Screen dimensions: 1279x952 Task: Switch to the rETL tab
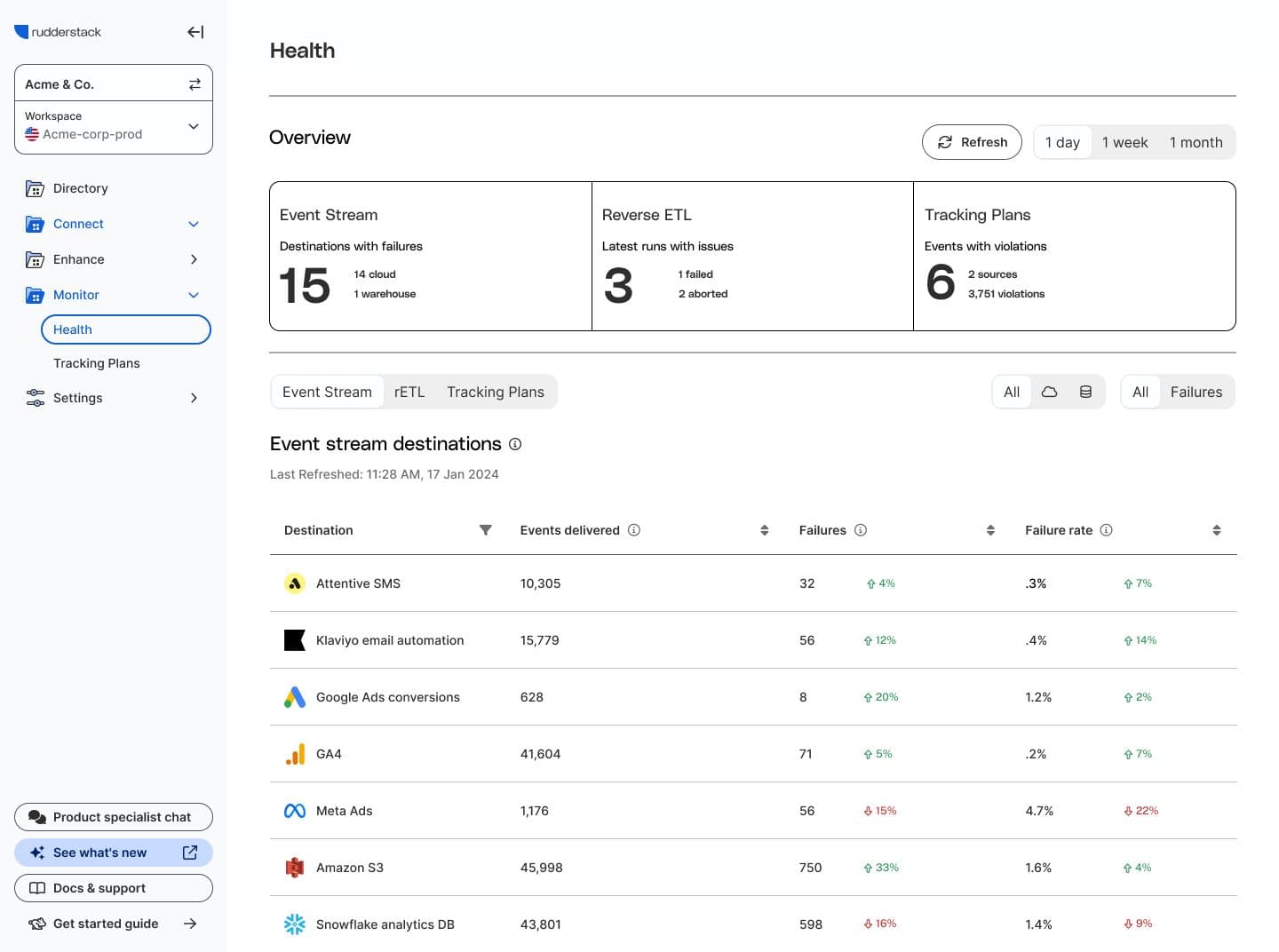point(409,392)
